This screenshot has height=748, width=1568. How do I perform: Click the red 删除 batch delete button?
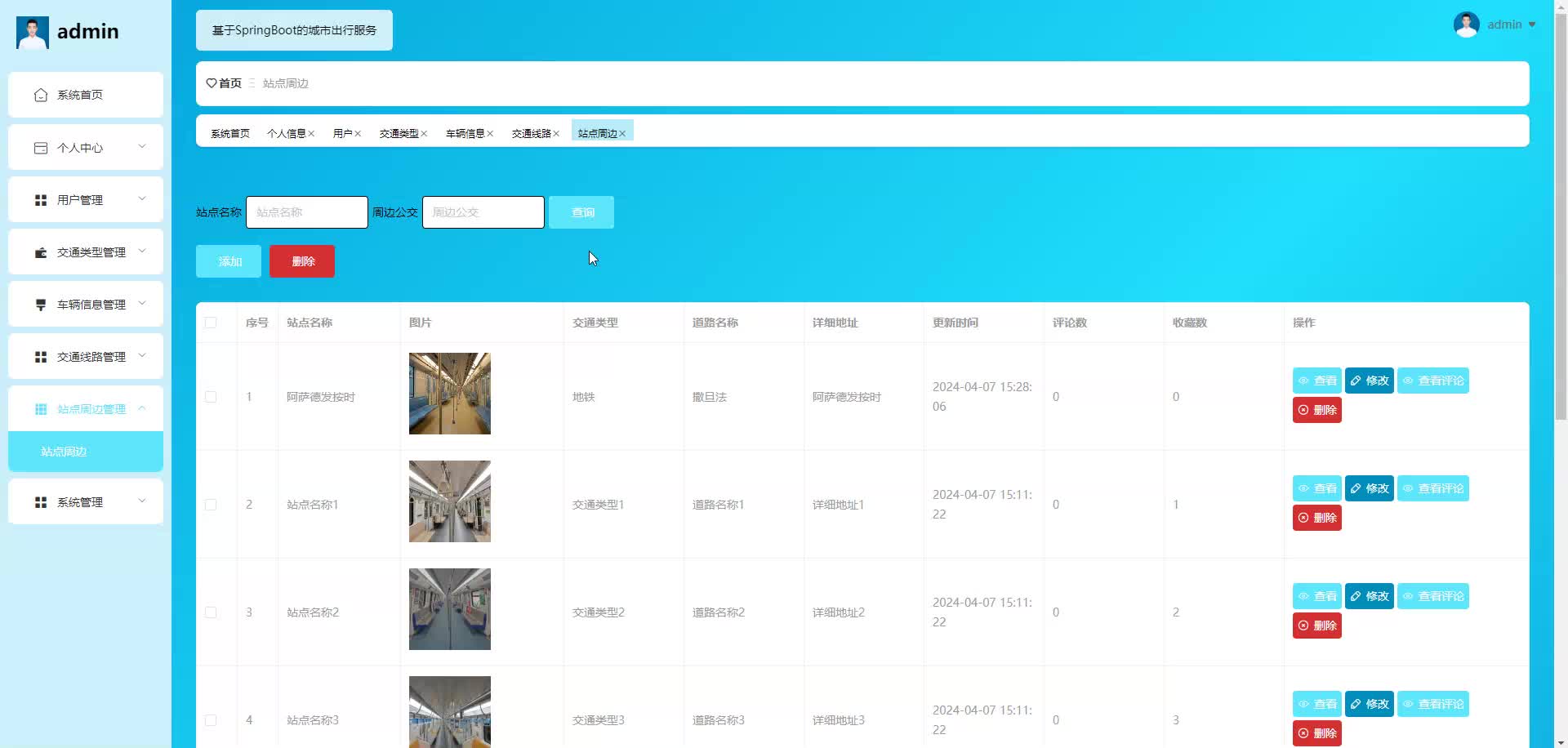coord(302,261)
